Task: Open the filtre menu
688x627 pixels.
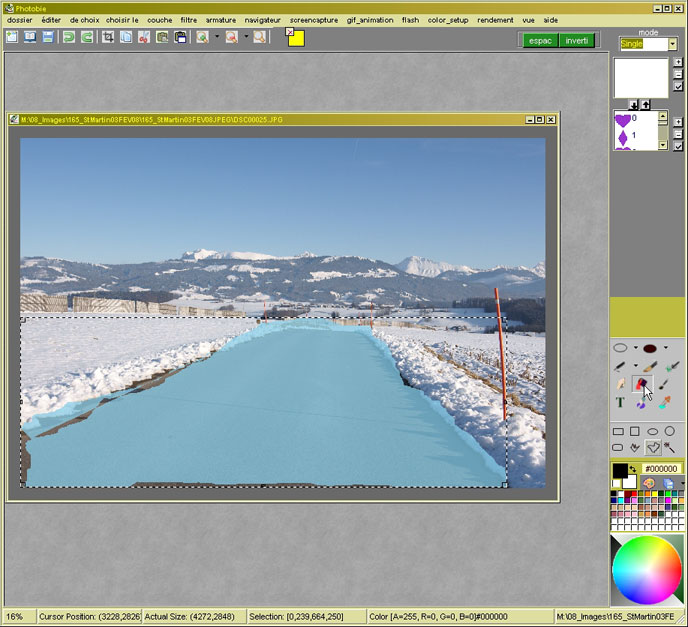Action: 188,19
